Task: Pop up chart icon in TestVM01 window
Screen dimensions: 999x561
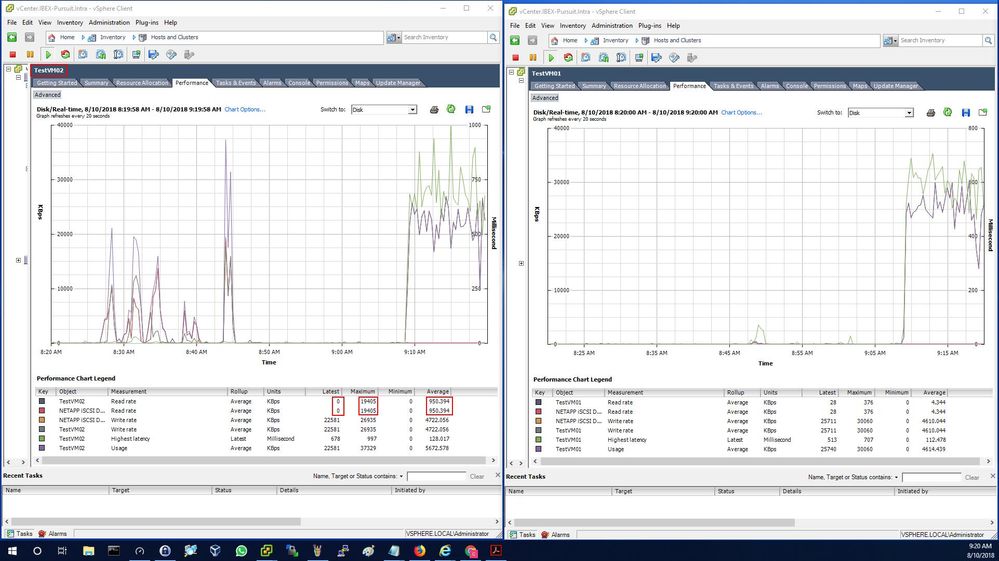Action: pos(983,113)
